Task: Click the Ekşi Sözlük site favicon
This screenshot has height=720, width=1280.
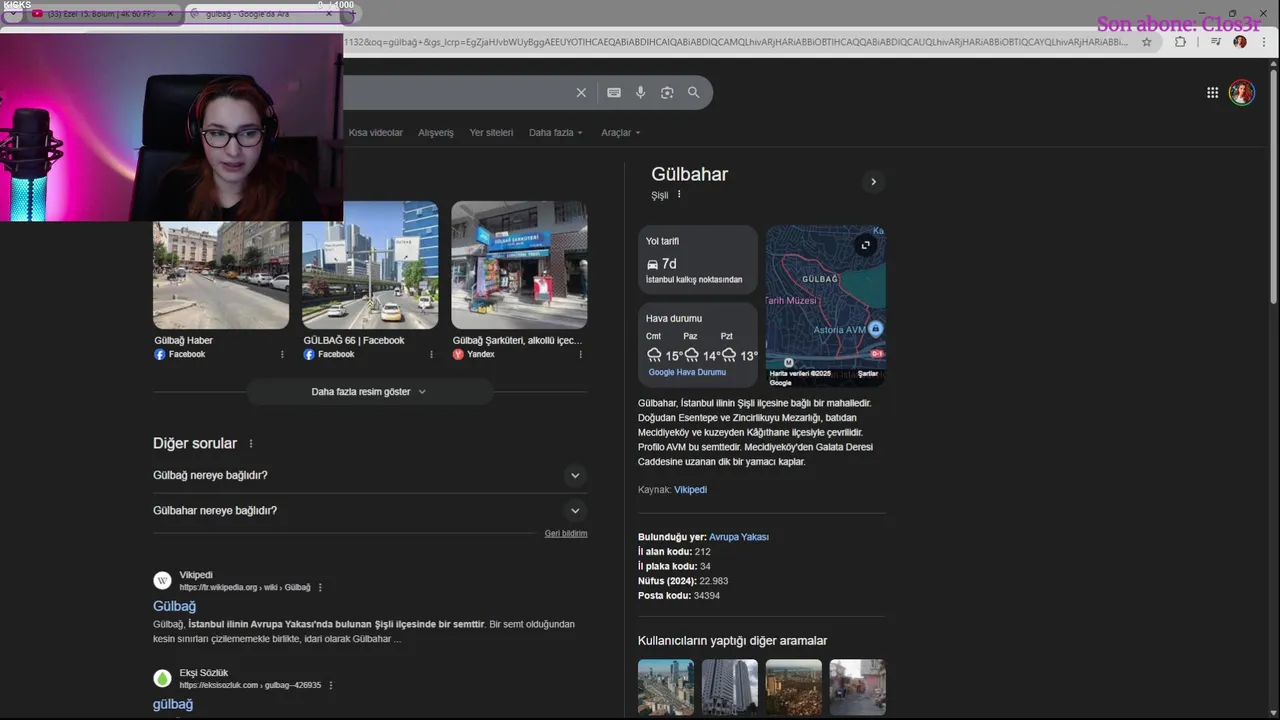Action: point(162,678)
